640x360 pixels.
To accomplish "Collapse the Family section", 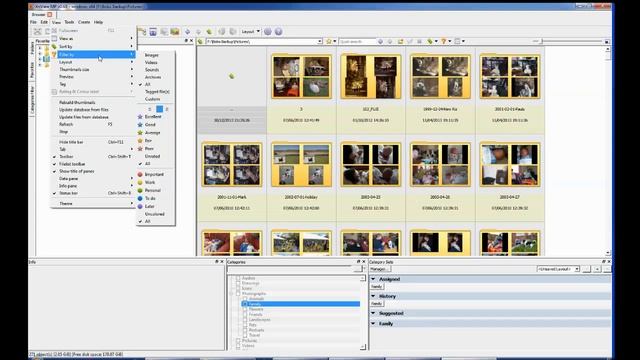I will coord(373,323).
